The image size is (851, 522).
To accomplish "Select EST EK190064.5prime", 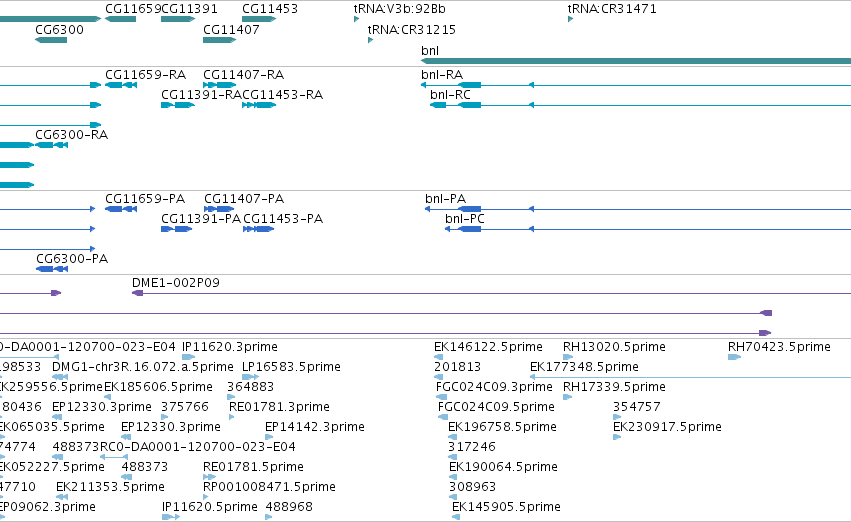I will pos(503,467).
